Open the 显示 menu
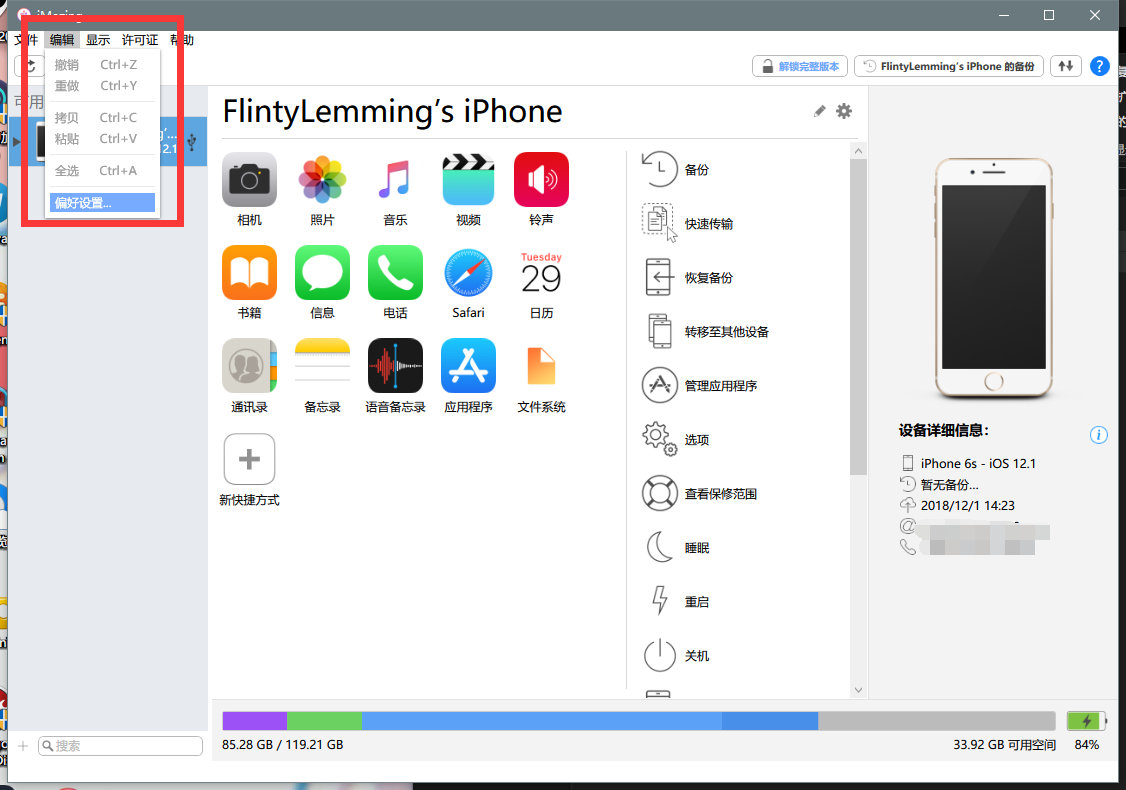 coord(98,40)
